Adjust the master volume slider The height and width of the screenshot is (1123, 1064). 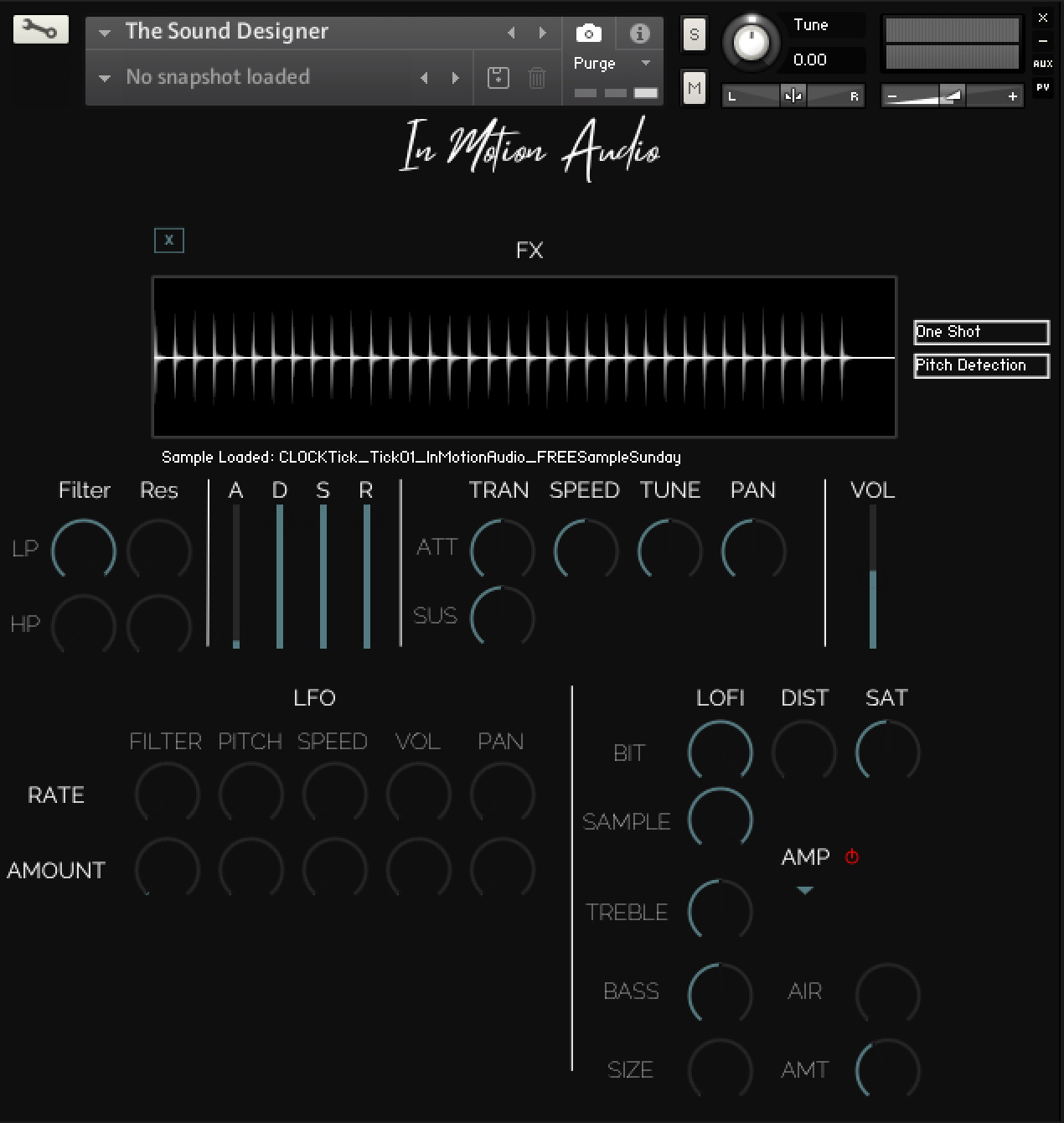[x=953, y=96]
